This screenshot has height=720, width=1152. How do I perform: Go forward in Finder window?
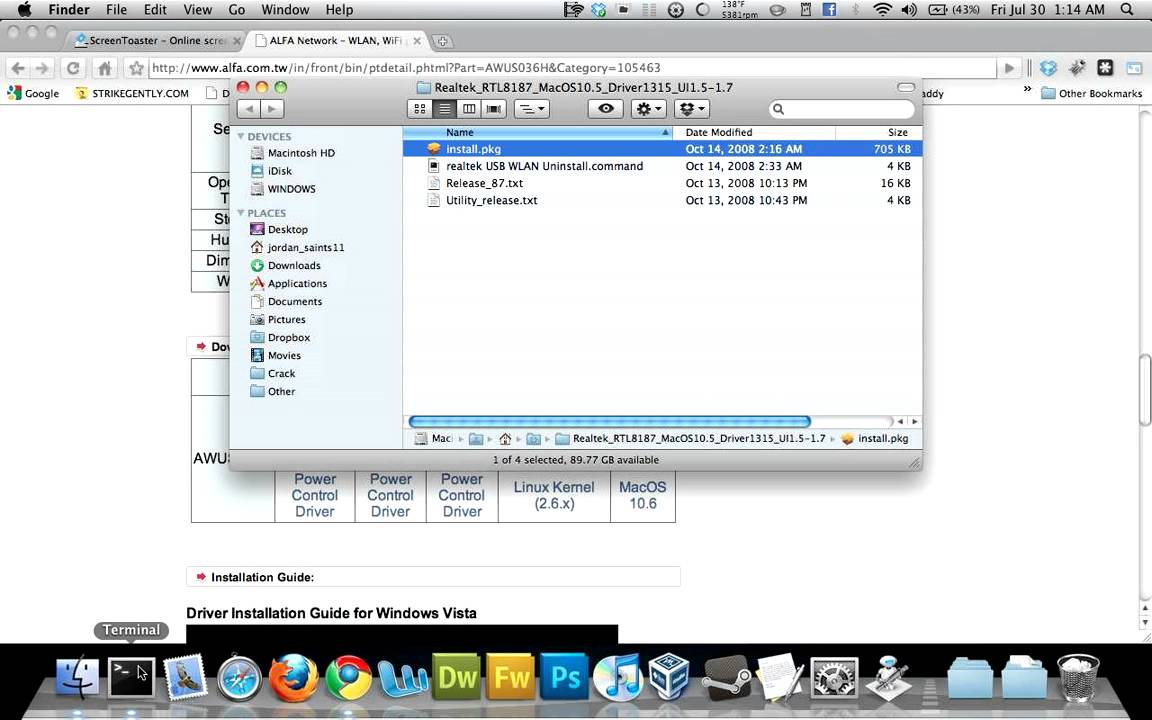point(272,109)
